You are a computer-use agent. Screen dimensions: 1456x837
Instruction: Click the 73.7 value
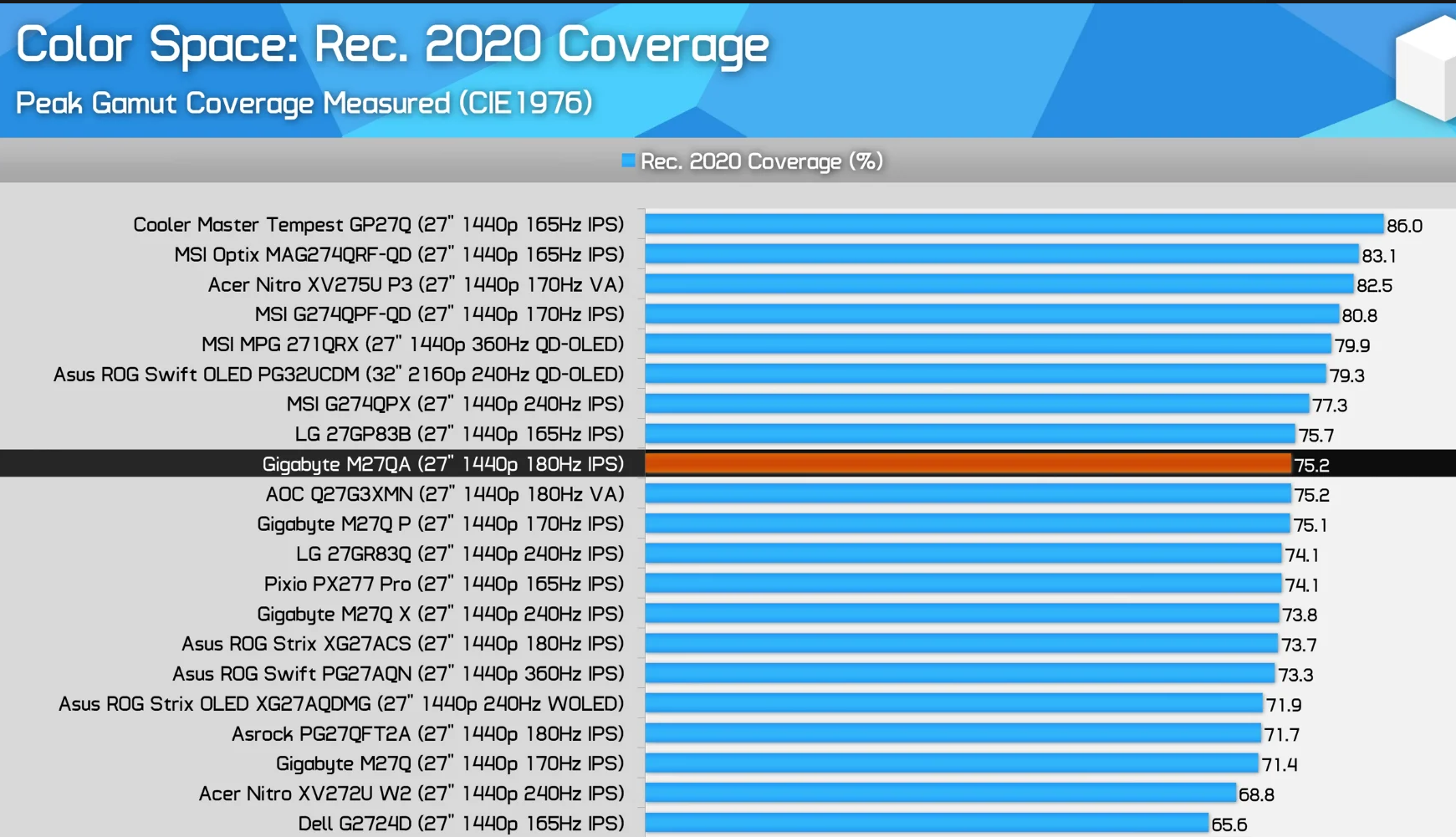pos(1299,646)
